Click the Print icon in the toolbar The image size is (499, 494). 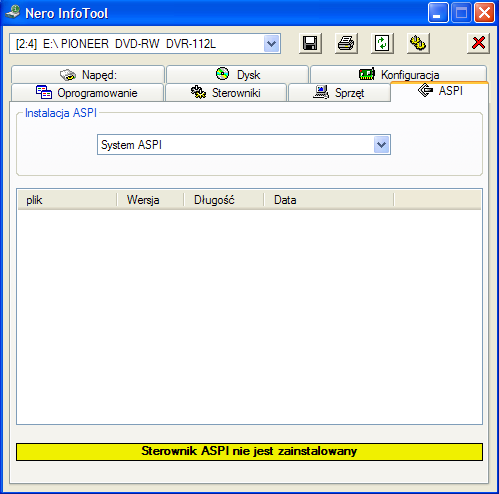point(346,43)
